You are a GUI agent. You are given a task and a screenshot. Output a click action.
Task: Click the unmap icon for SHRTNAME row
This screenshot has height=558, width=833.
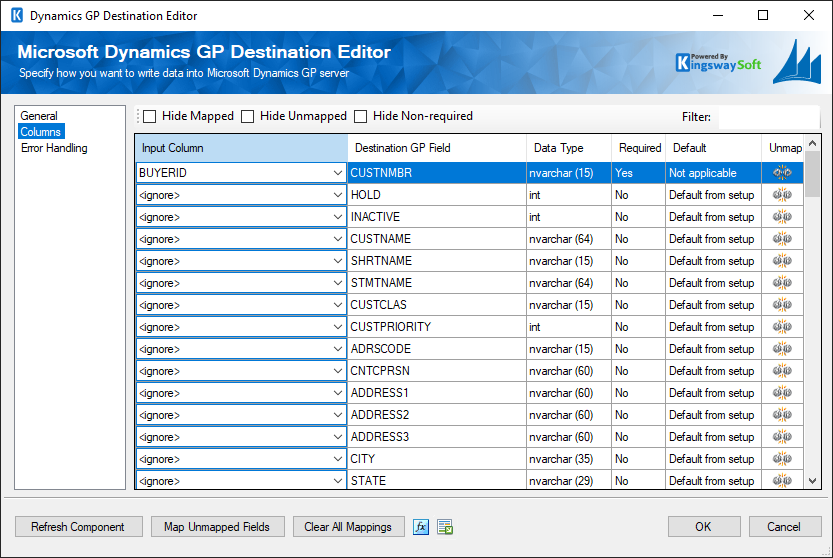pyautogui.click(x=782, y=261)
